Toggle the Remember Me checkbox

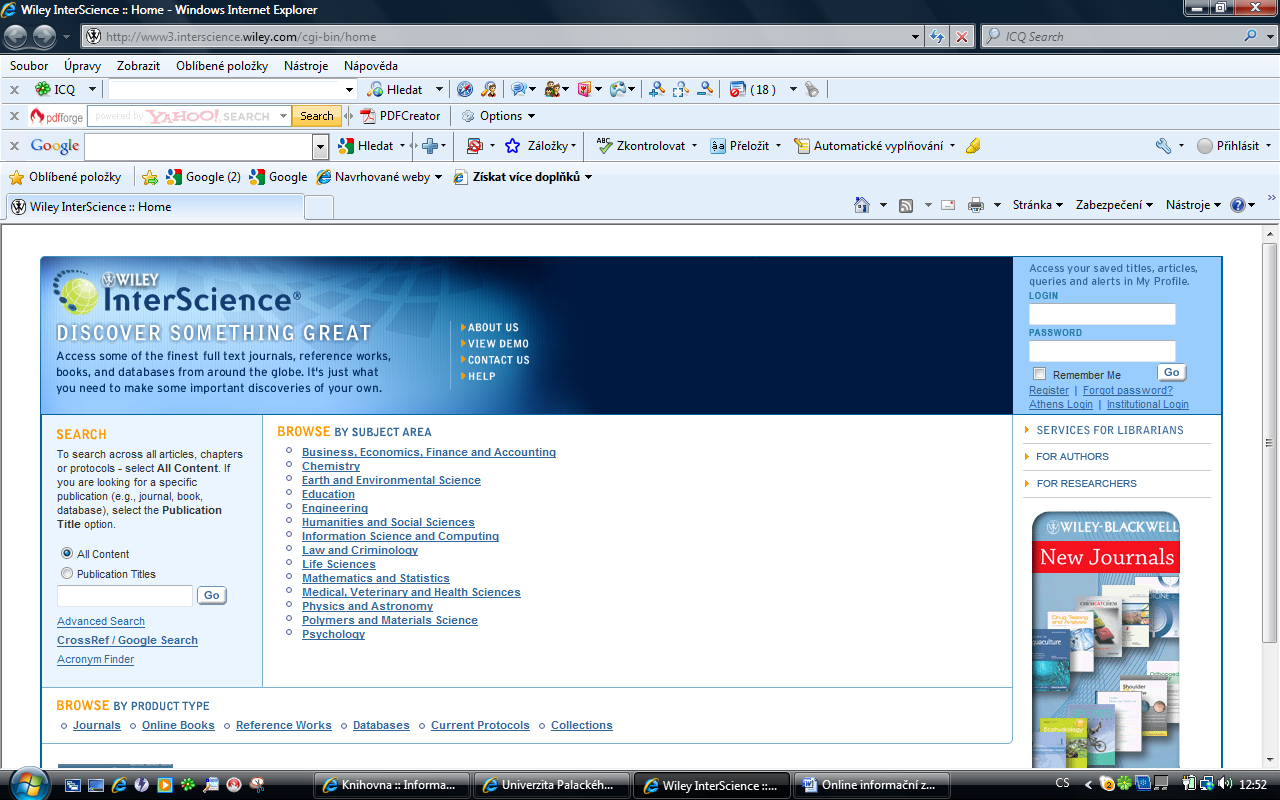[x=1039, y=374]
